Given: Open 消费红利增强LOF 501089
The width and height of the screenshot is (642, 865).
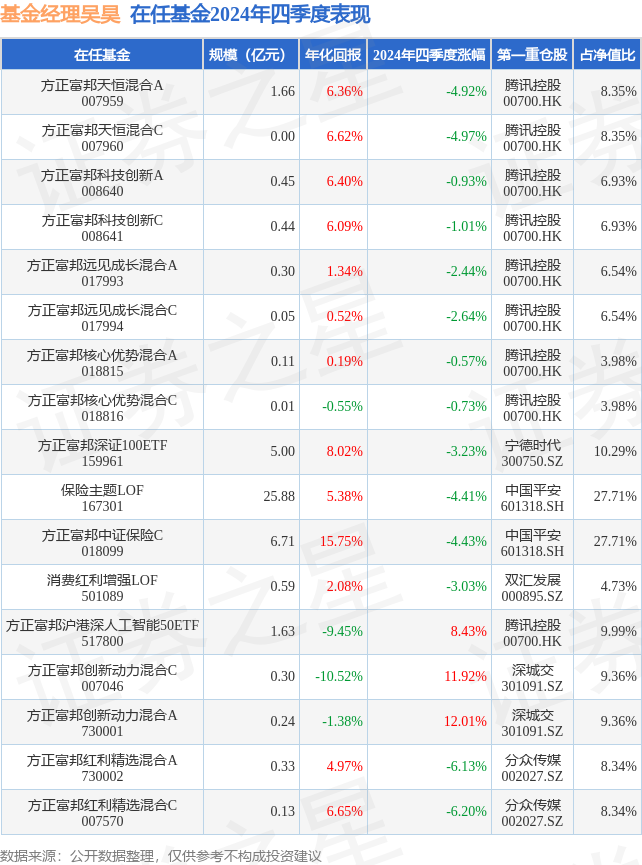Looking at the screenshot, I should (102, 588).
